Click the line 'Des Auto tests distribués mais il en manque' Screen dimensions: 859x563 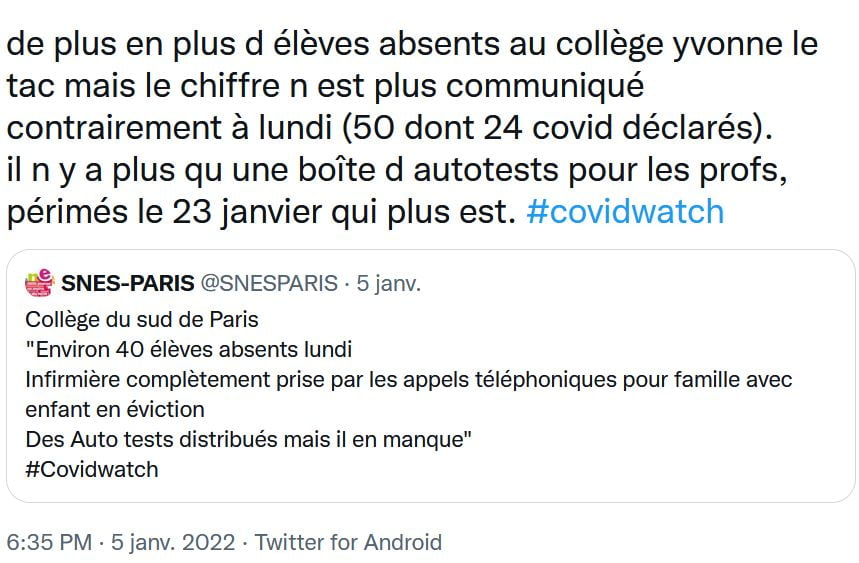click(248, 439)
